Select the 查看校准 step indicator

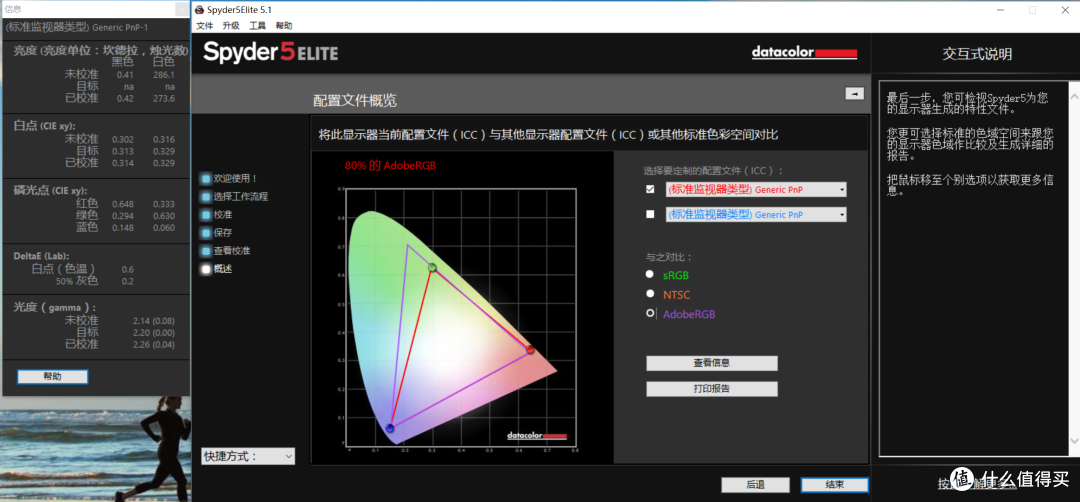point(206,251)
